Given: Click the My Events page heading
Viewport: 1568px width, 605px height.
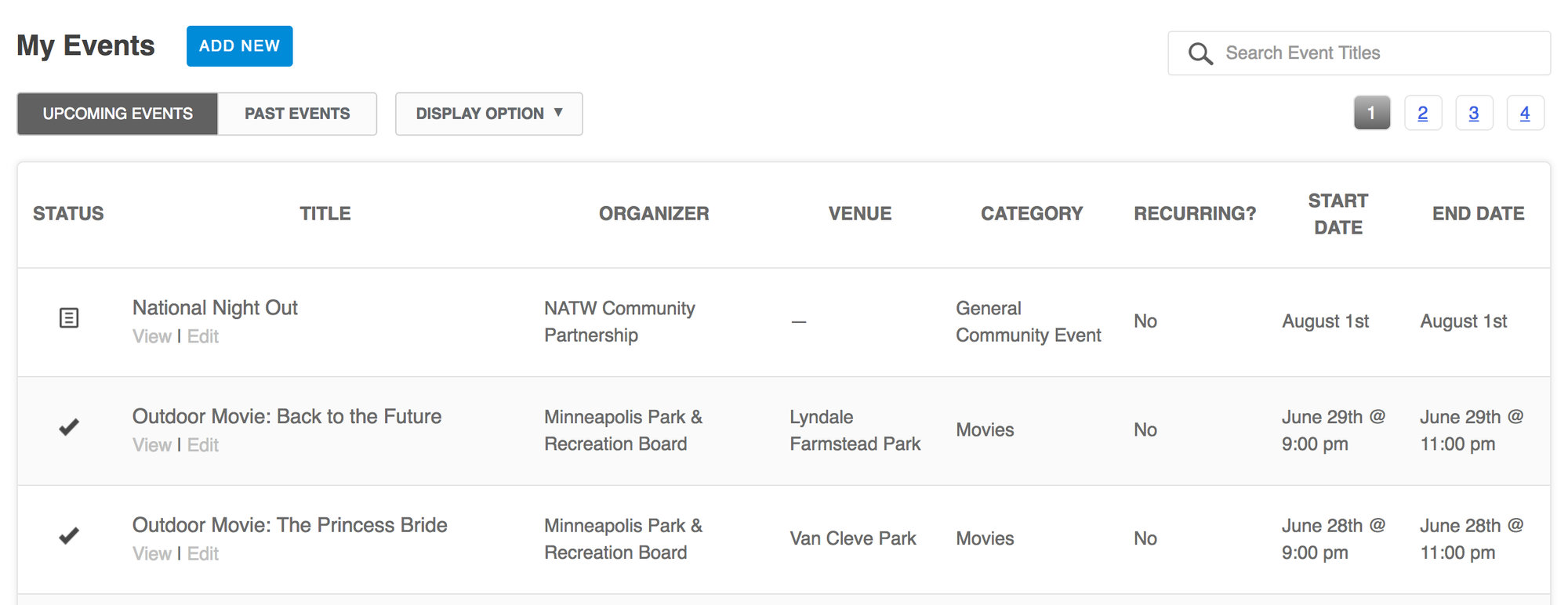Looking at the screenshot, I should pyautogui.click(x=85, y=45).
